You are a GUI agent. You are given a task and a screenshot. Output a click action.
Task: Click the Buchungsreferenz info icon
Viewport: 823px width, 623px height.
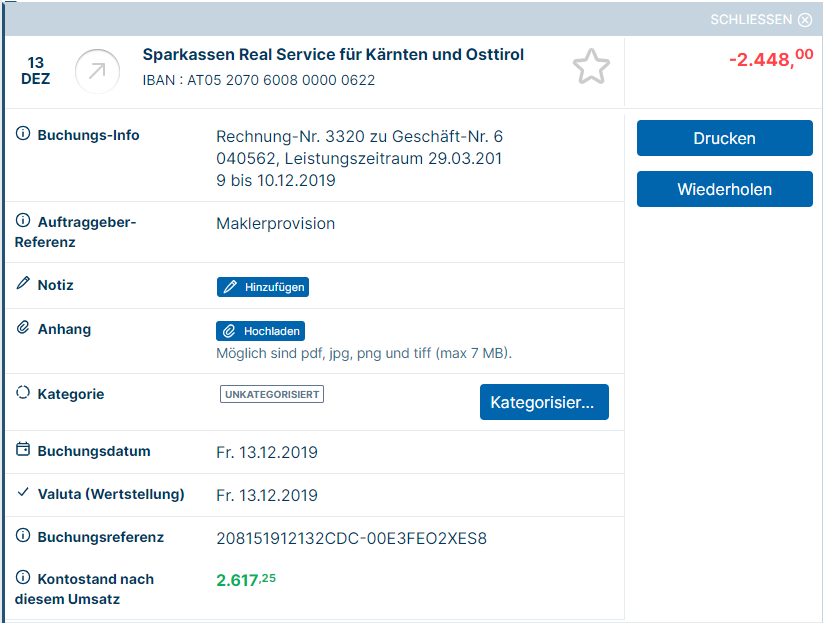[23, 535]
